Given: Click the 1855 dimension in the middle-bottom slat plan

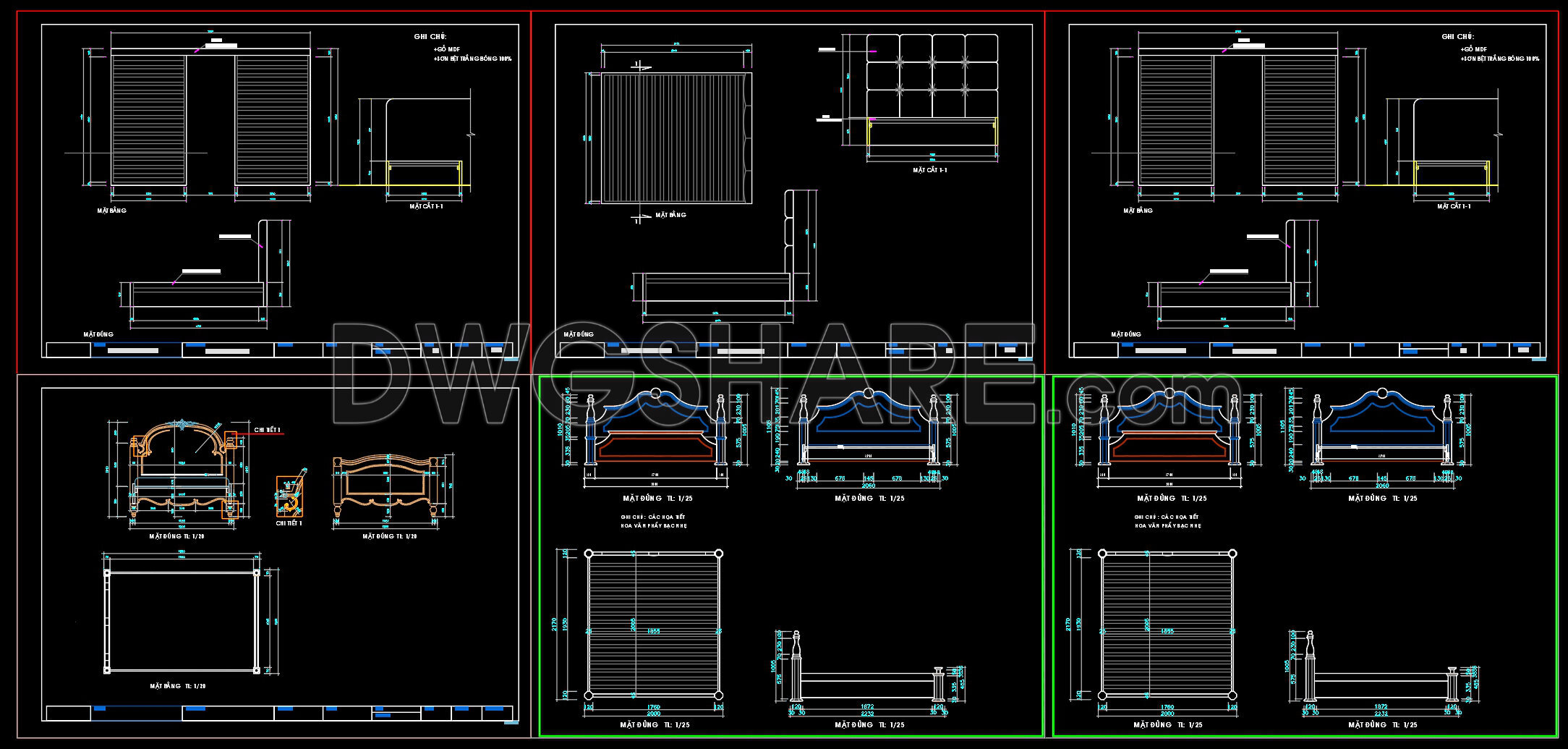Looking at the screenshot, I should [x=653, y=631].
